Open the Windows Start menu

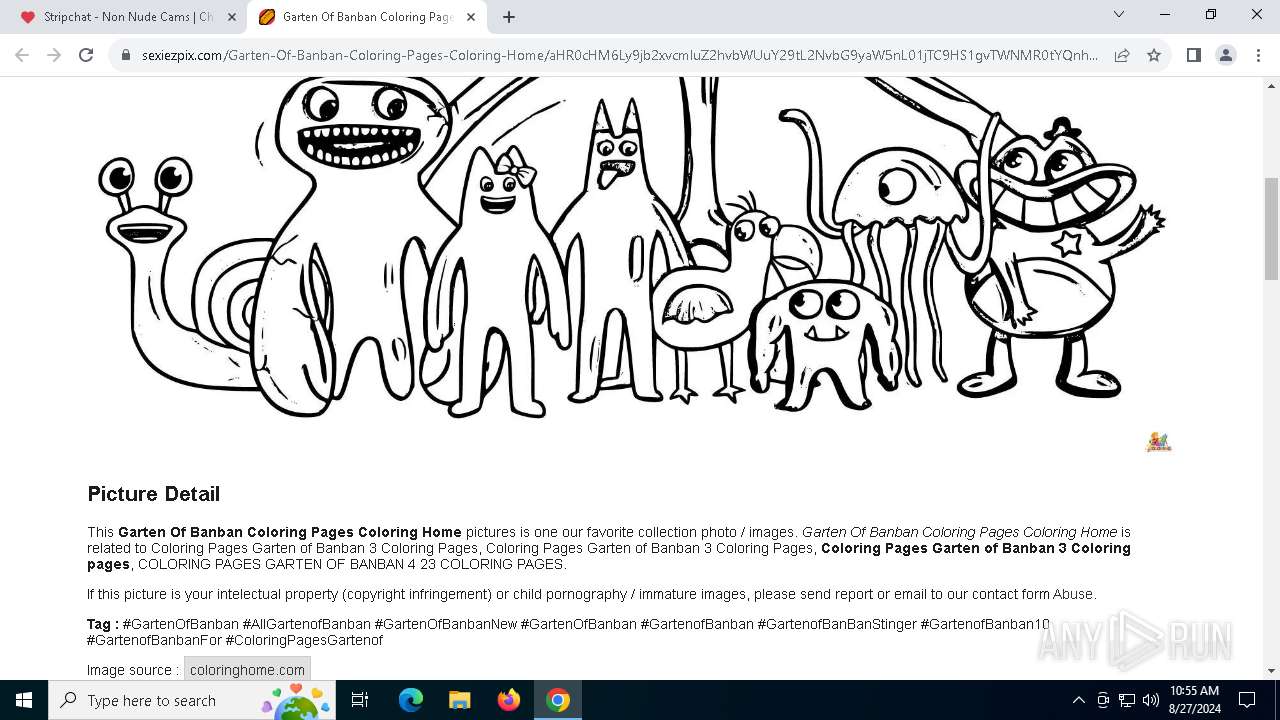click(x=24, y=700)
